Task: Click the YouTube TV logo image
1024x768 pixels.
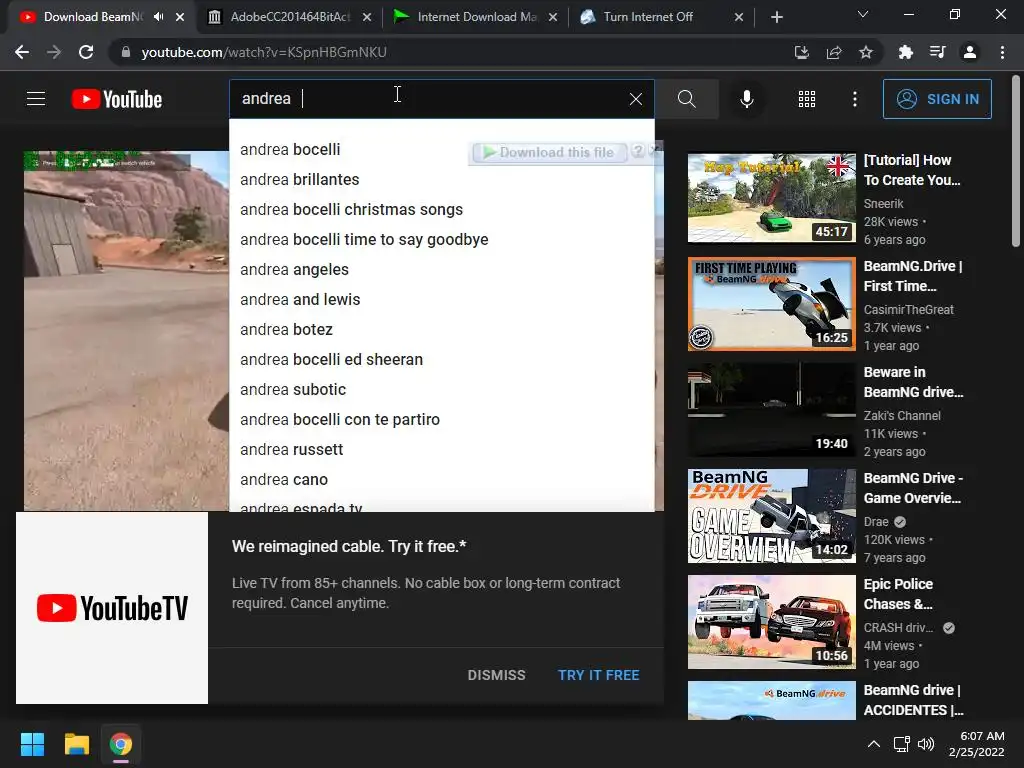Action: tap(112, 608)
